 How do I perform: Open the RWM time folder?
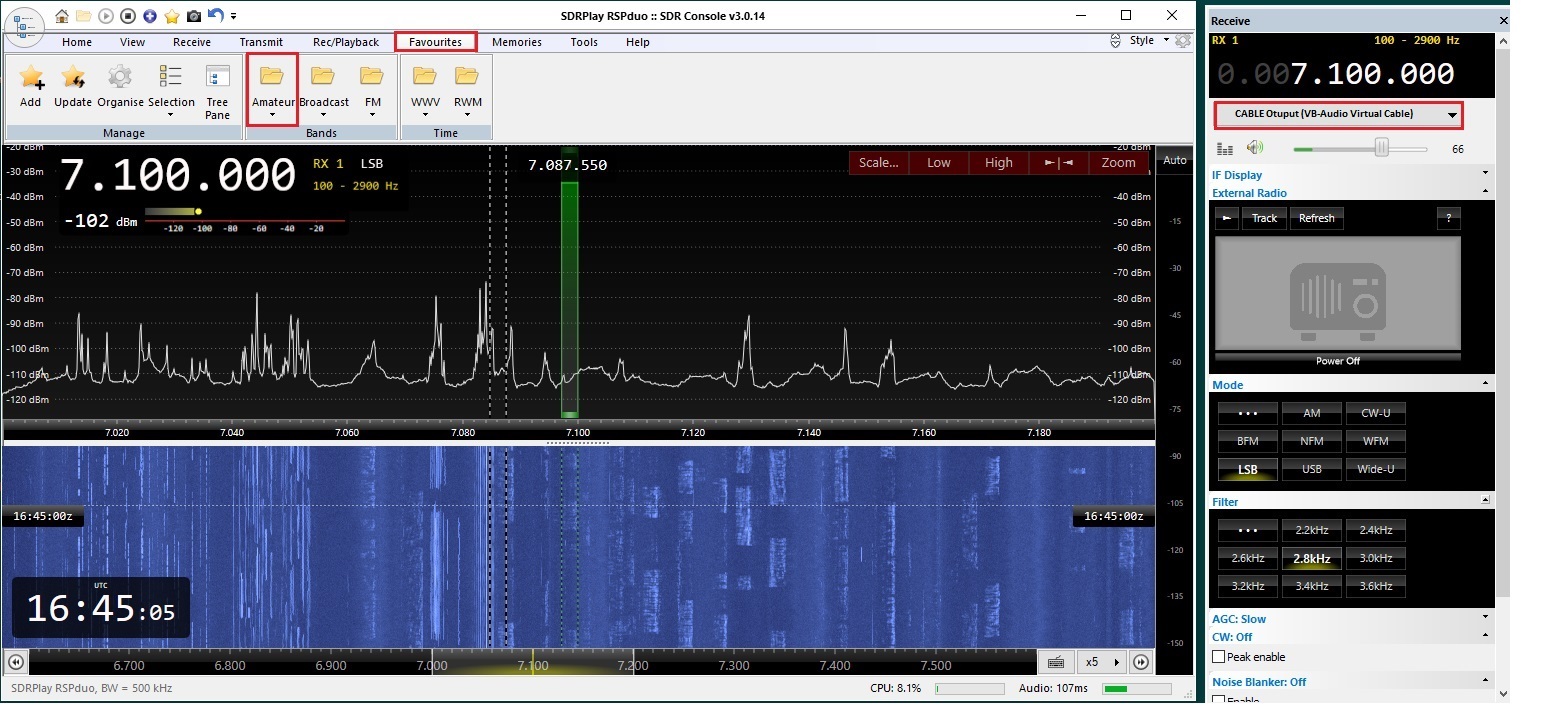pos(467,91)
